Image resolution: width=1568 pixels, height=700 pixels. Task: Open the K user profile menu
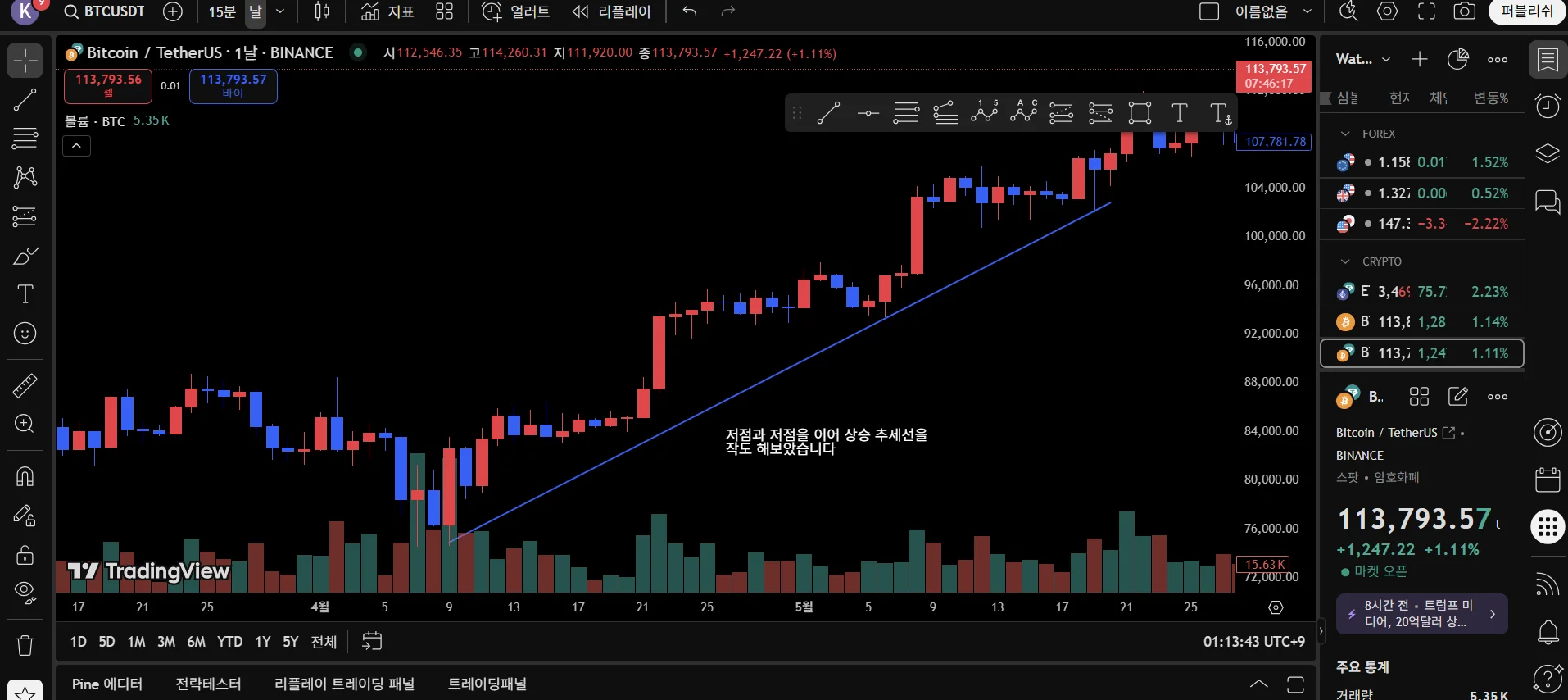click(25, 11)
